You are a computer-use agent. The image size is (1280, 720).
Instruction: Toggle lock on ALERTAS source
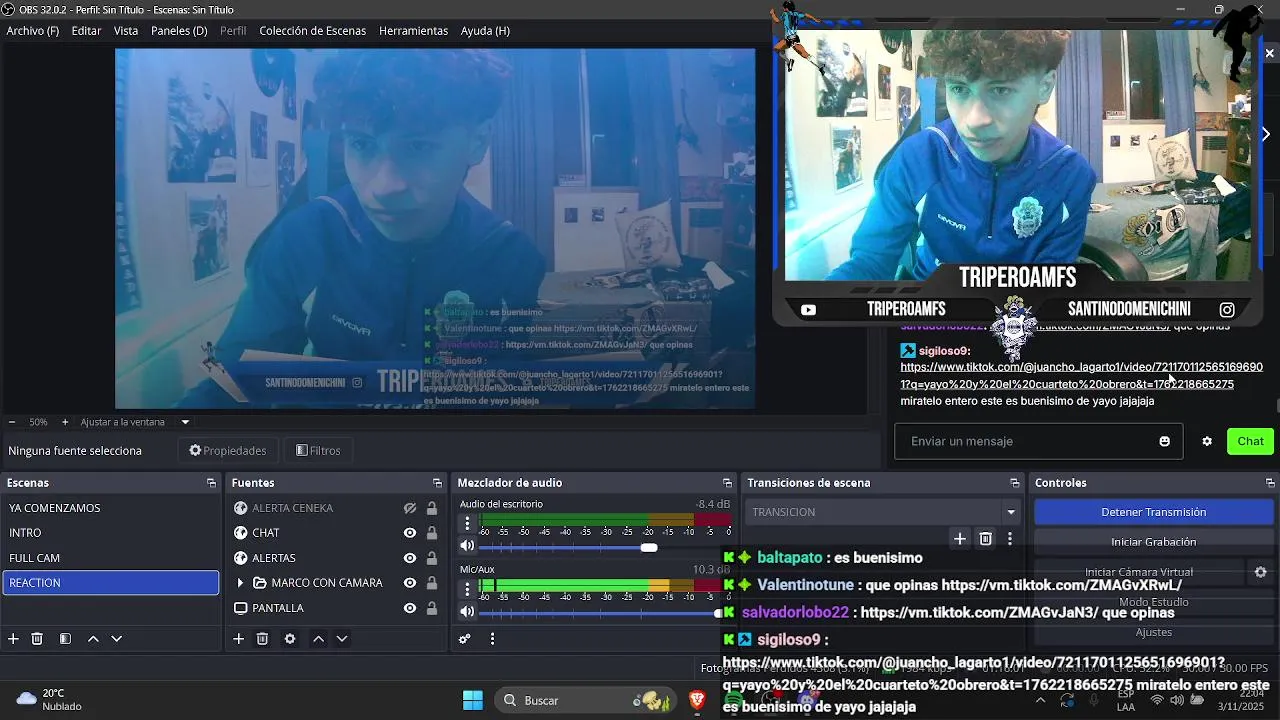point(432,558)
